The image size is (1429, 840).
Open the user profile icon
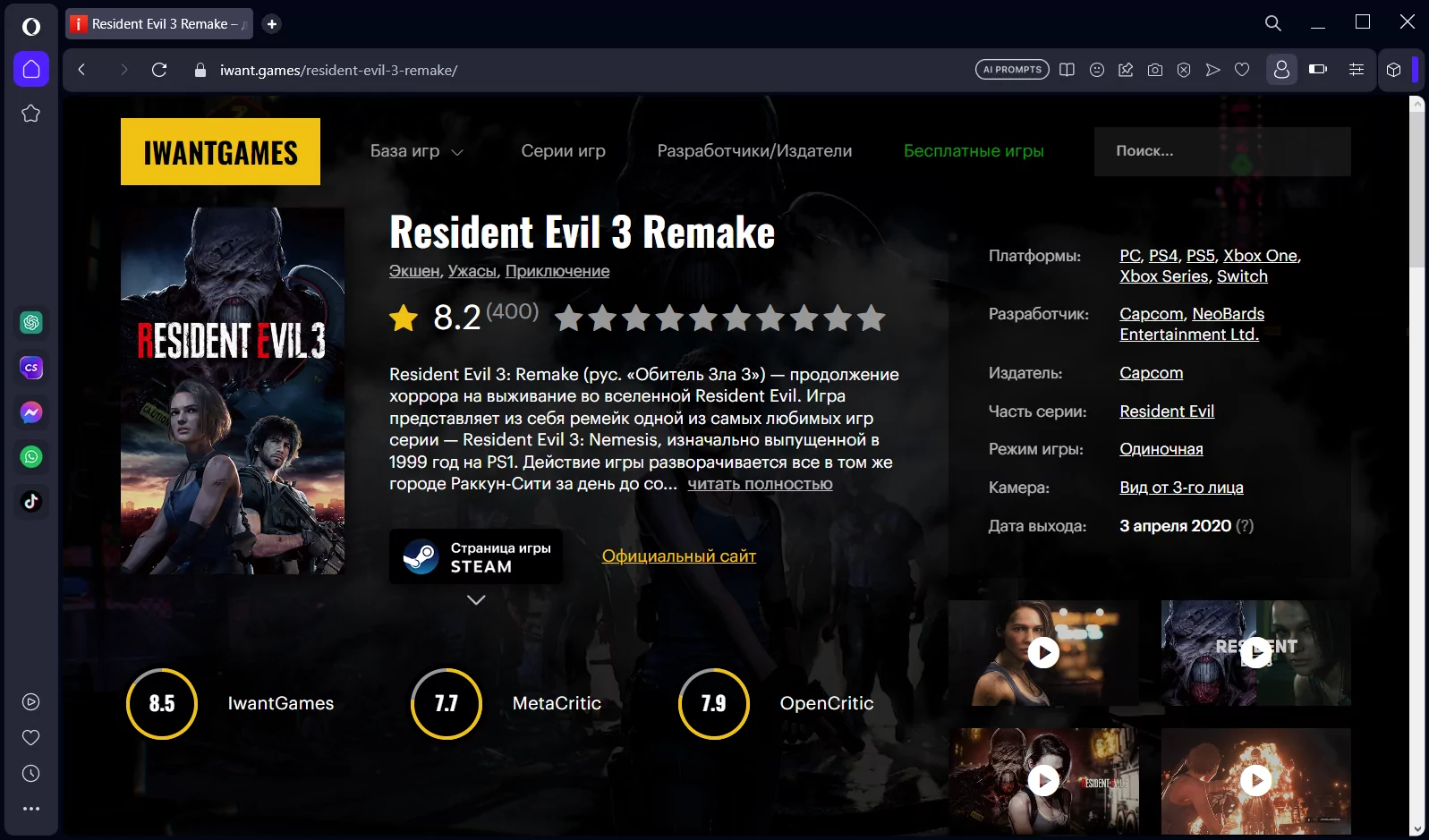[x=1281, y=70]
